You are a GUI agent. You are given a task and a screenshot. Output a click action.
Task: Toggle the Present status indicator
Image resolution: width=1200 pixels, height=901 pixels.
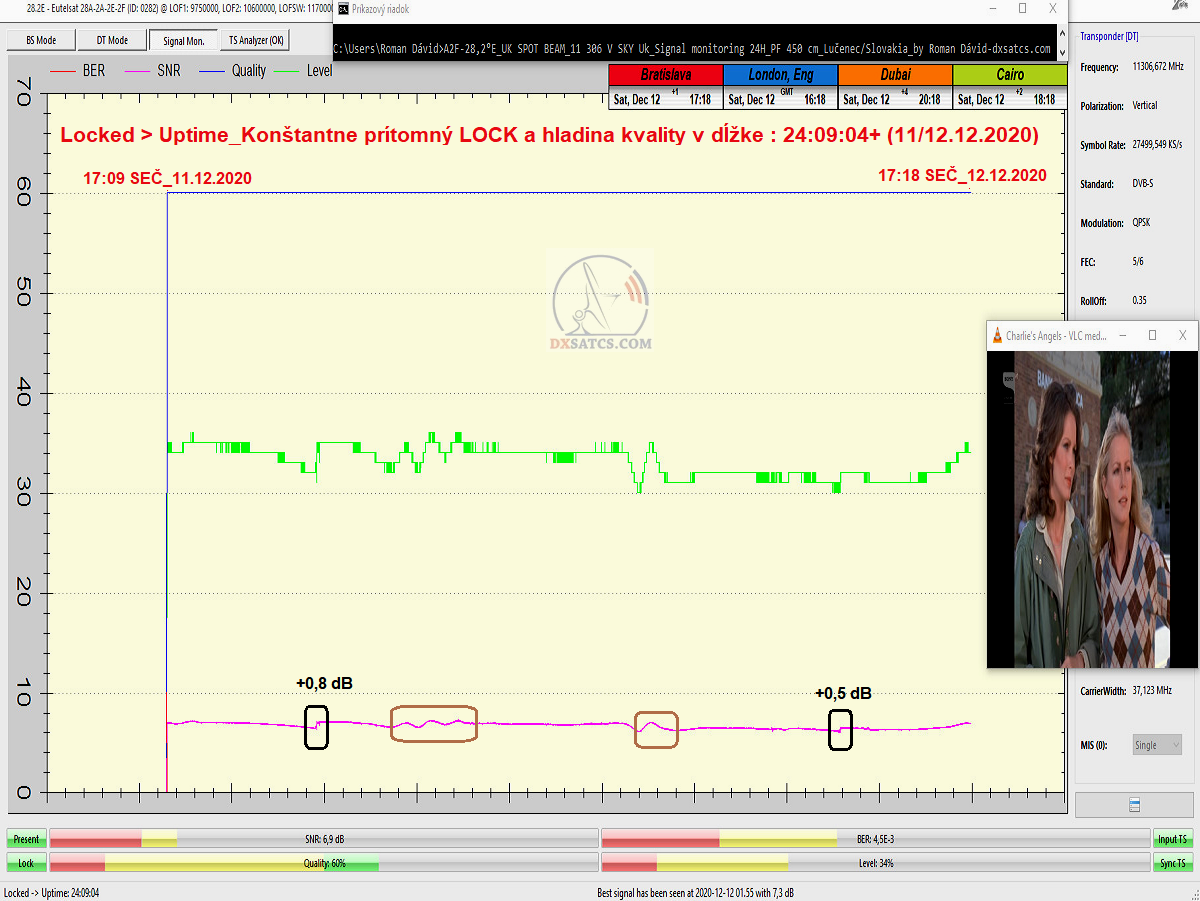tap(26, 839)
